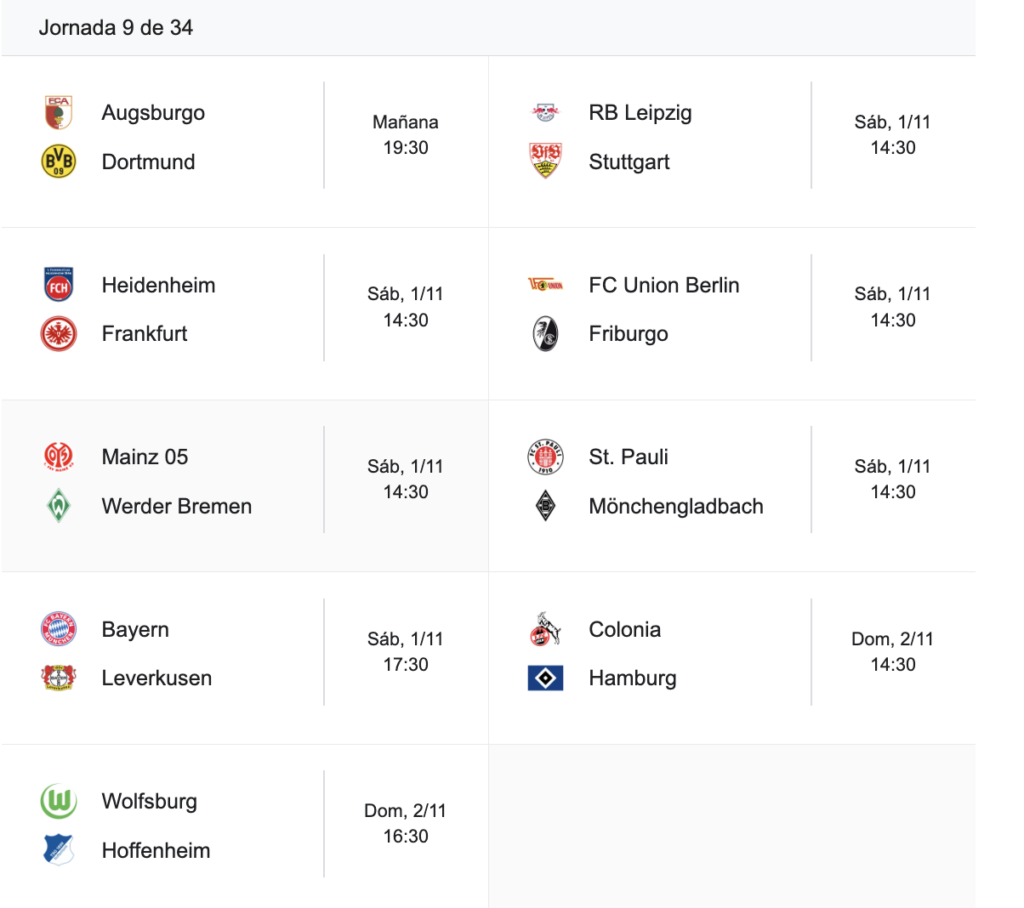Click the Wolfsburg green W logo
Viewport: 1024px width, 908px height.
[58, 802]
